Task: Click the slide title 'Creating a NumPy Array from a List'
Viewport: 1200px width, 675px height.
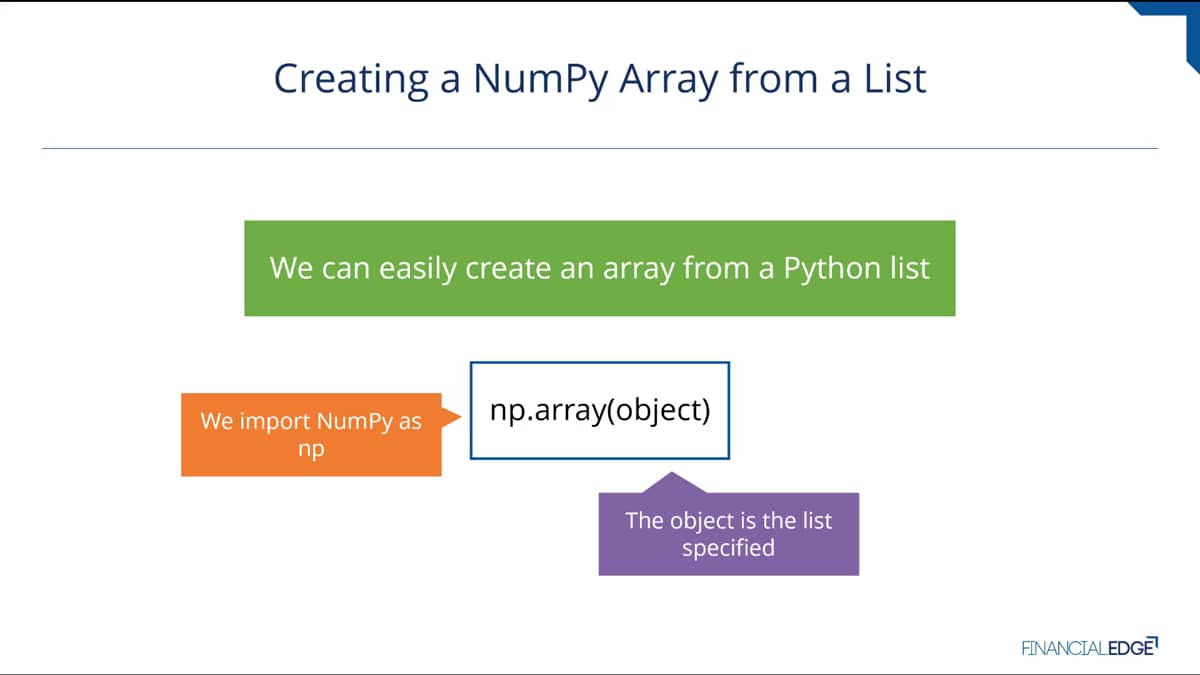Action: tap(600, 79)
